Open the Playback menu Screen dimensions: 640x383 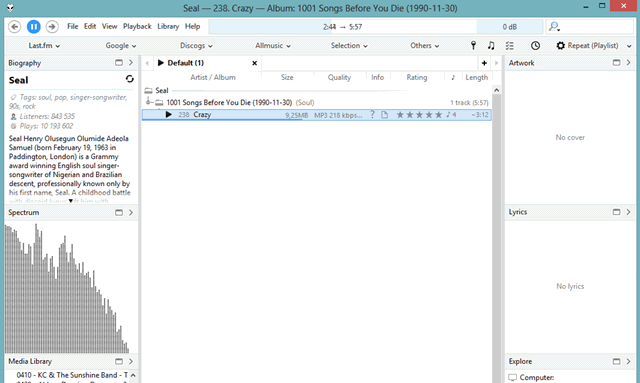click(x=137, y=27)
